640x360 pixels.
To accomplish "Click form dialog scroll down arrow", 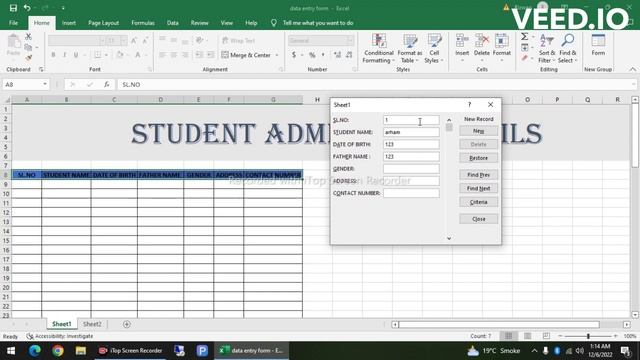I will [449, 238].
